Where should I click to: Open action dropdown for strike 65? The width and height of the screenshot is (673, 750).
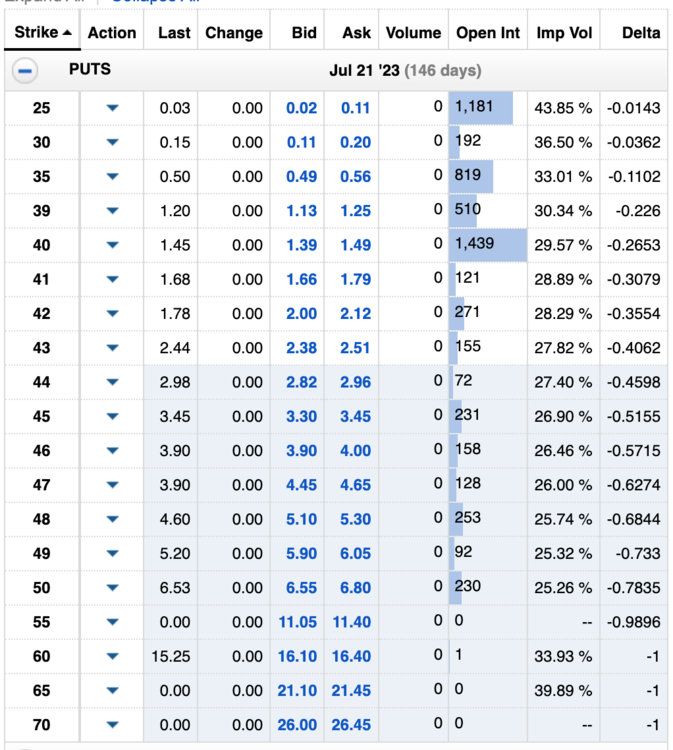coord(112,691)
